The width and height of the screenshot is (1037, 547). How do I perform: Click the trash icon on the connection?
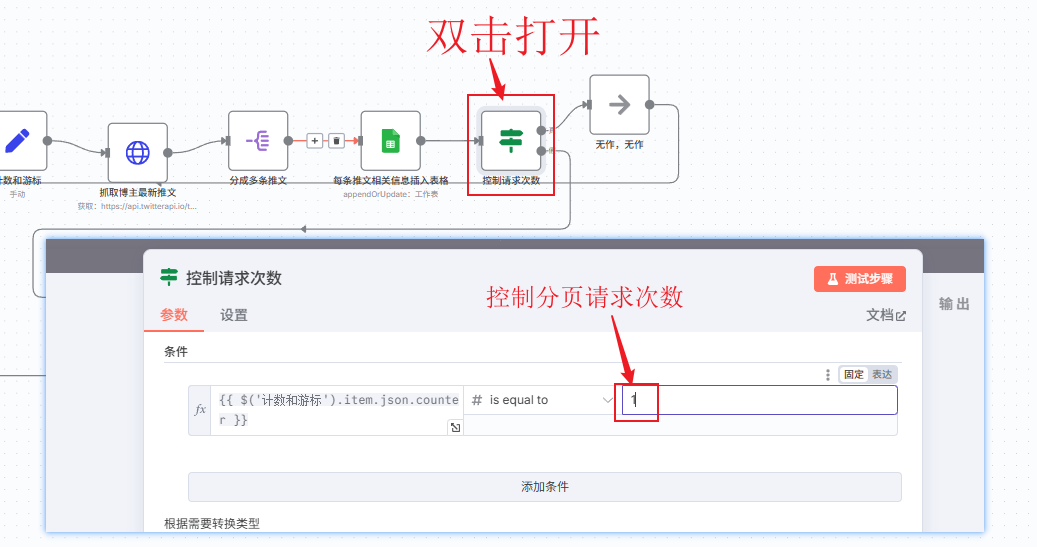tap(337, 140)
